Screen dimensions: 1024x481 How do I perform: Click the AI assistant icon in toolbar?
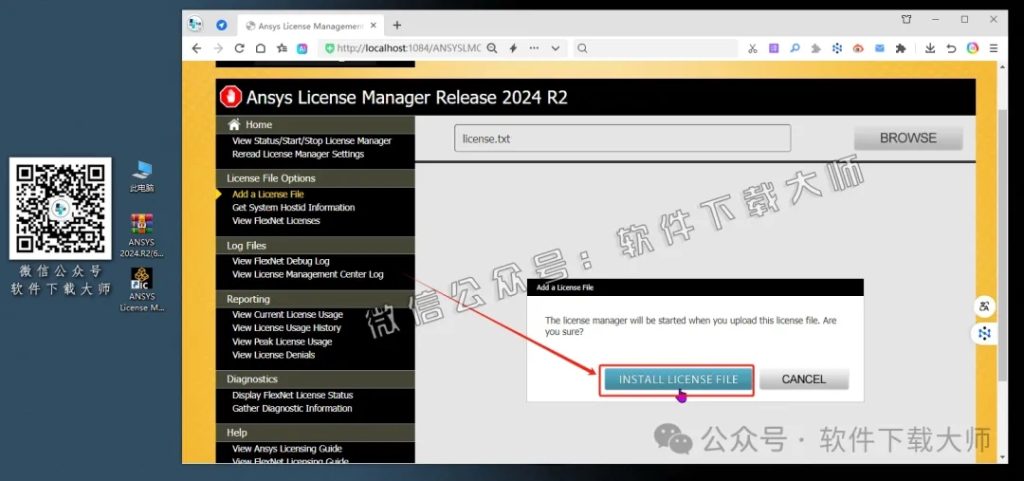pyautogui.click(x=302, y=48)
